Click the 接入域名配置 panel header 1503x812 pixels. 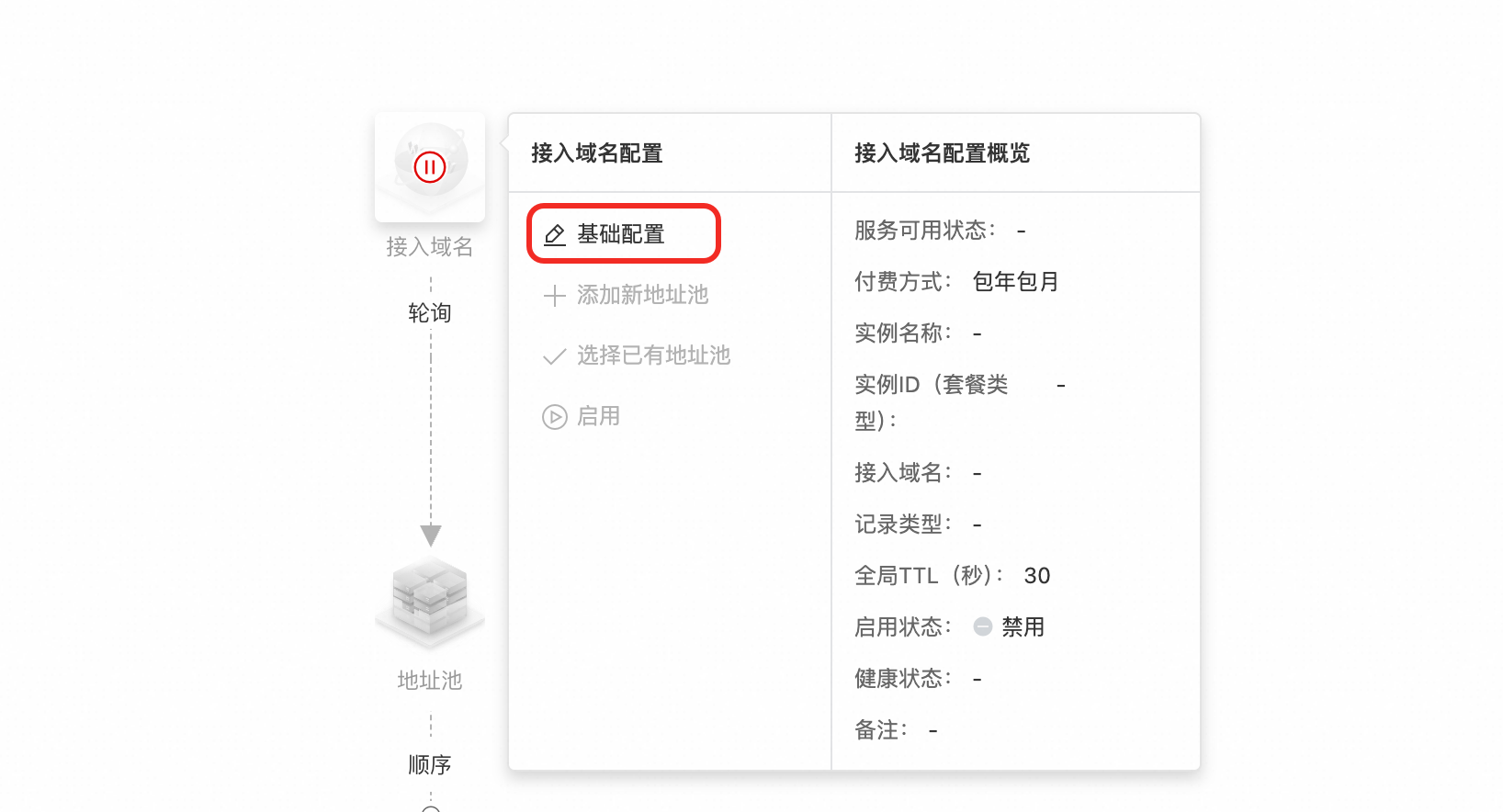pyautogui.click(x=597, y=153)
